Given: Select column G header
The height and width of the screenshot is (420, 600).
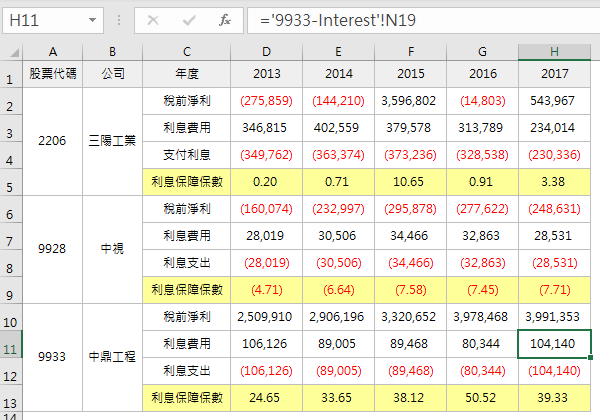Looking at the screenshot, I should pos(483,52).
